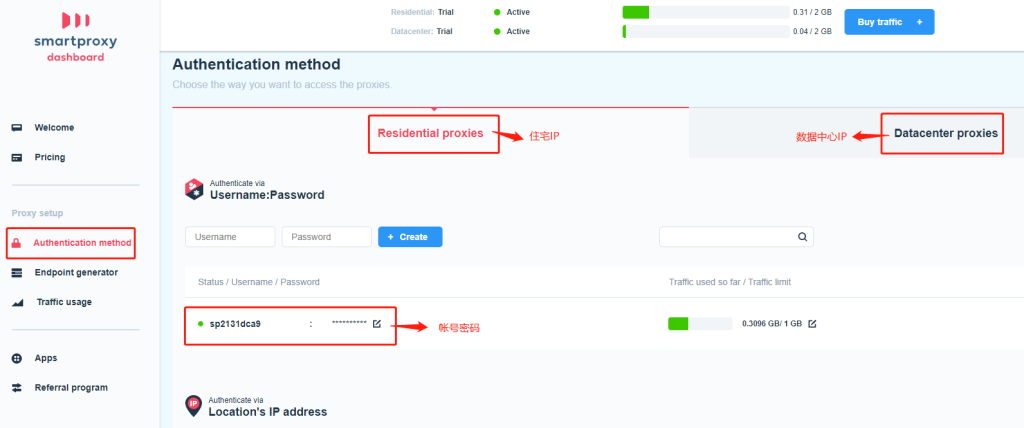Click the Endpoint generator icon
Viewport: 1024px width, 428px height.
(x=17, y=272)
